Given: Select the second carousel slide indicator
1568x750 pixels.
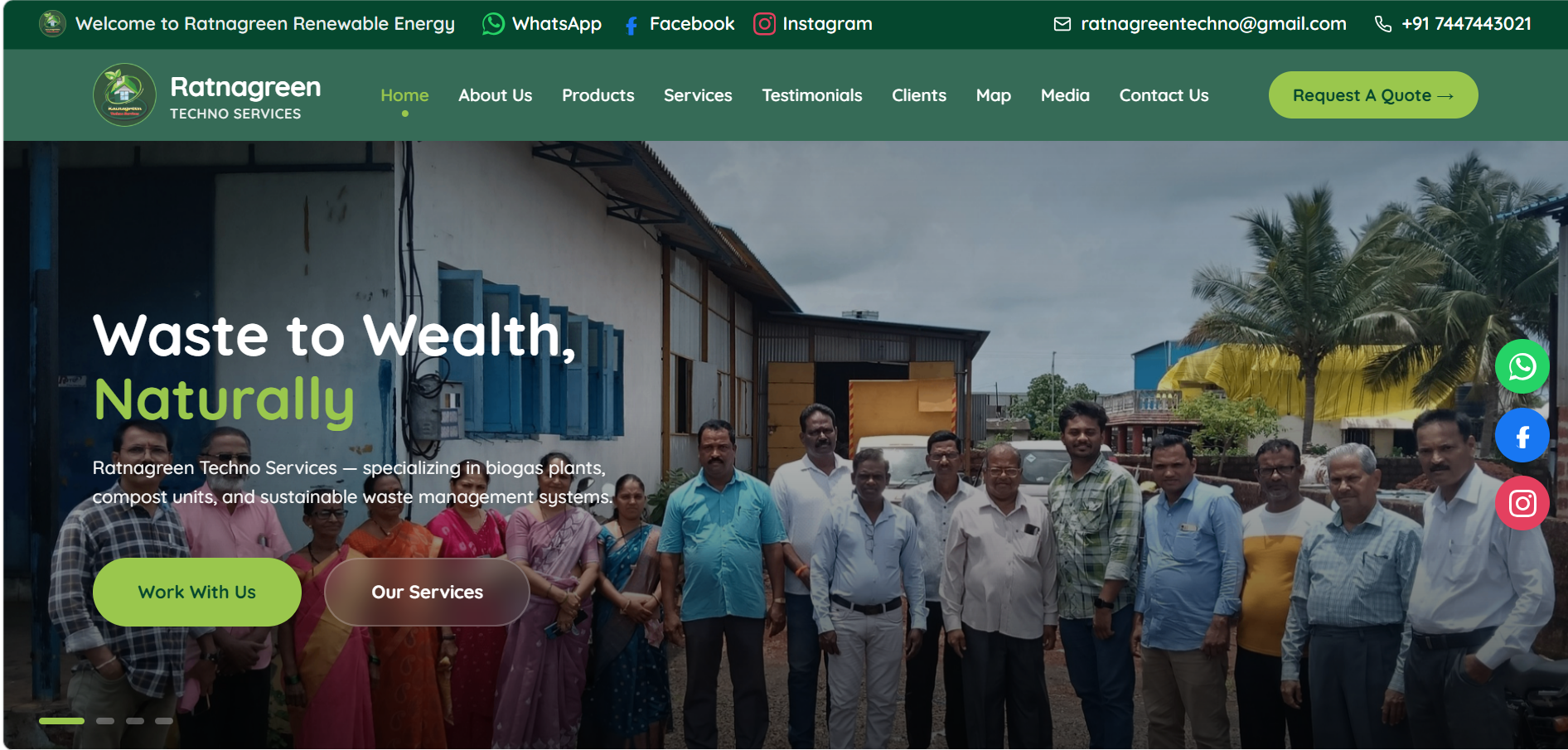Looking at the screenshot, I should [105, 721].
